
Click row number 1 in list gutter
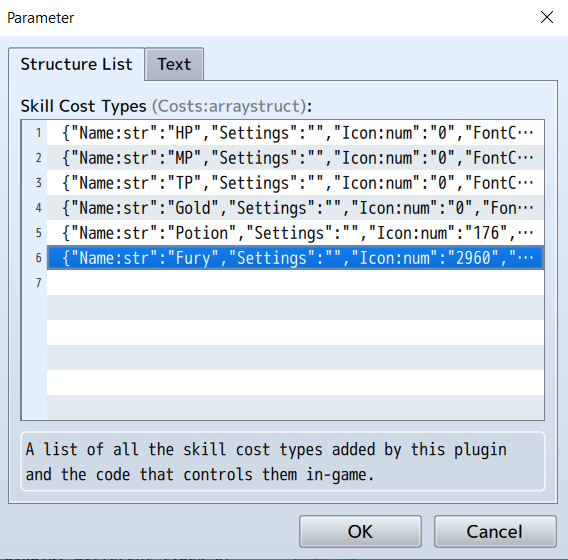click(38, 133)
